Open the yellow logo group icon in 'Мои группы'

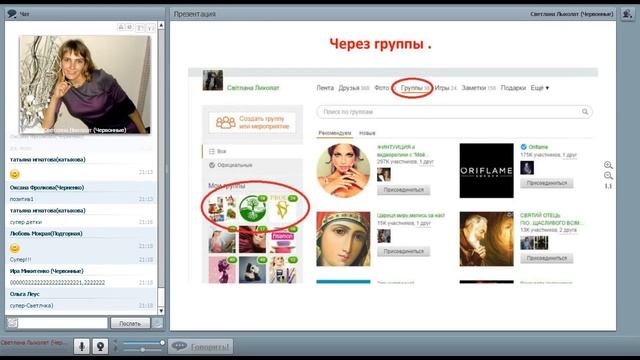tap(282, 209)
